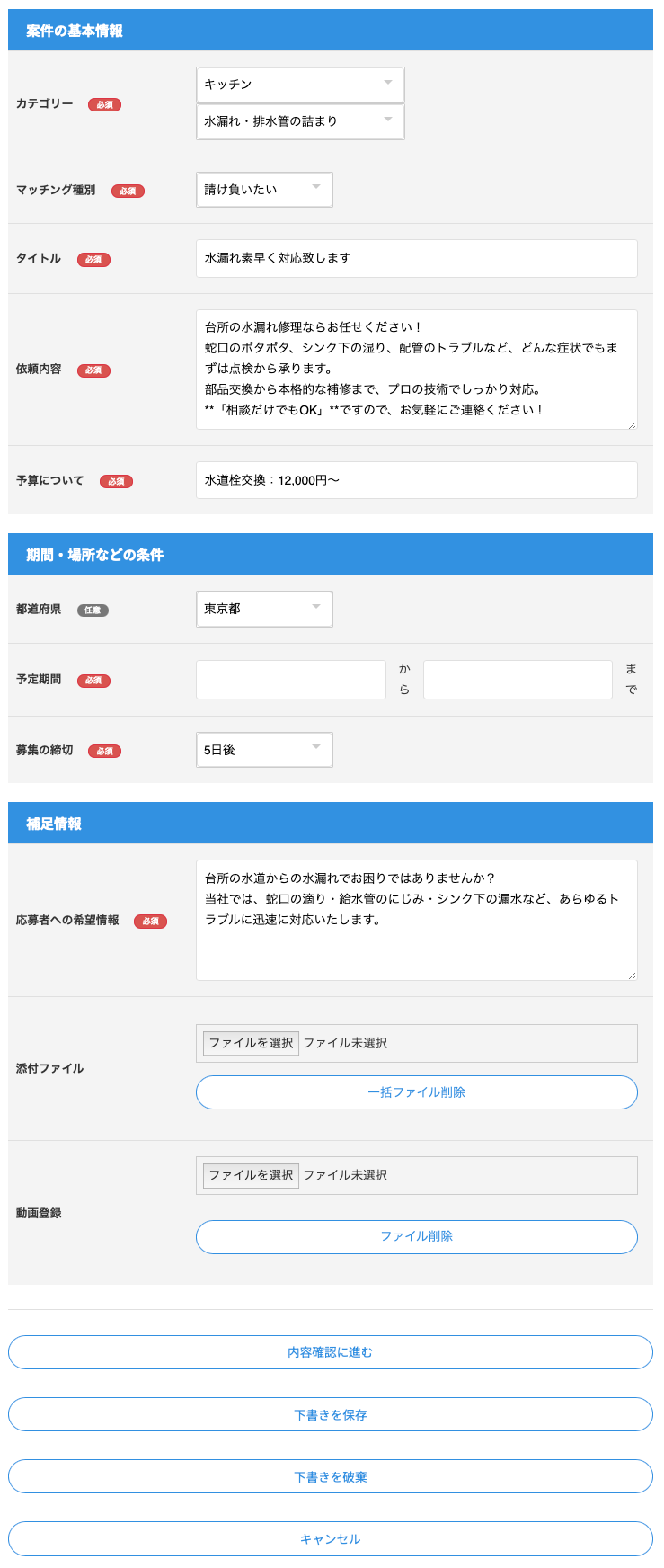Proceed with 内容確認に進む button

pyautogui.click(x=331, y=1352)
